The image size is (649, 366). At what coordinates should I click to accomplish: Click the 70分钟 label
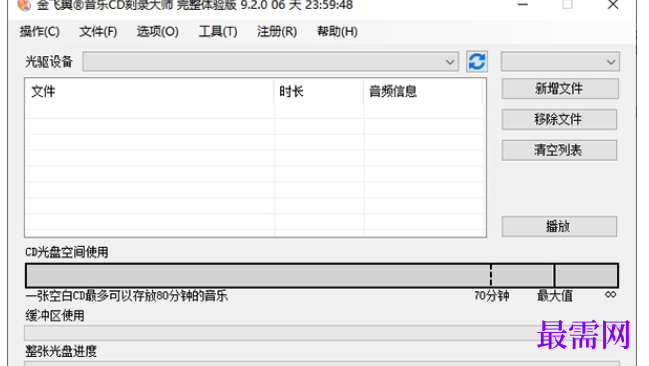click(492, 296)
